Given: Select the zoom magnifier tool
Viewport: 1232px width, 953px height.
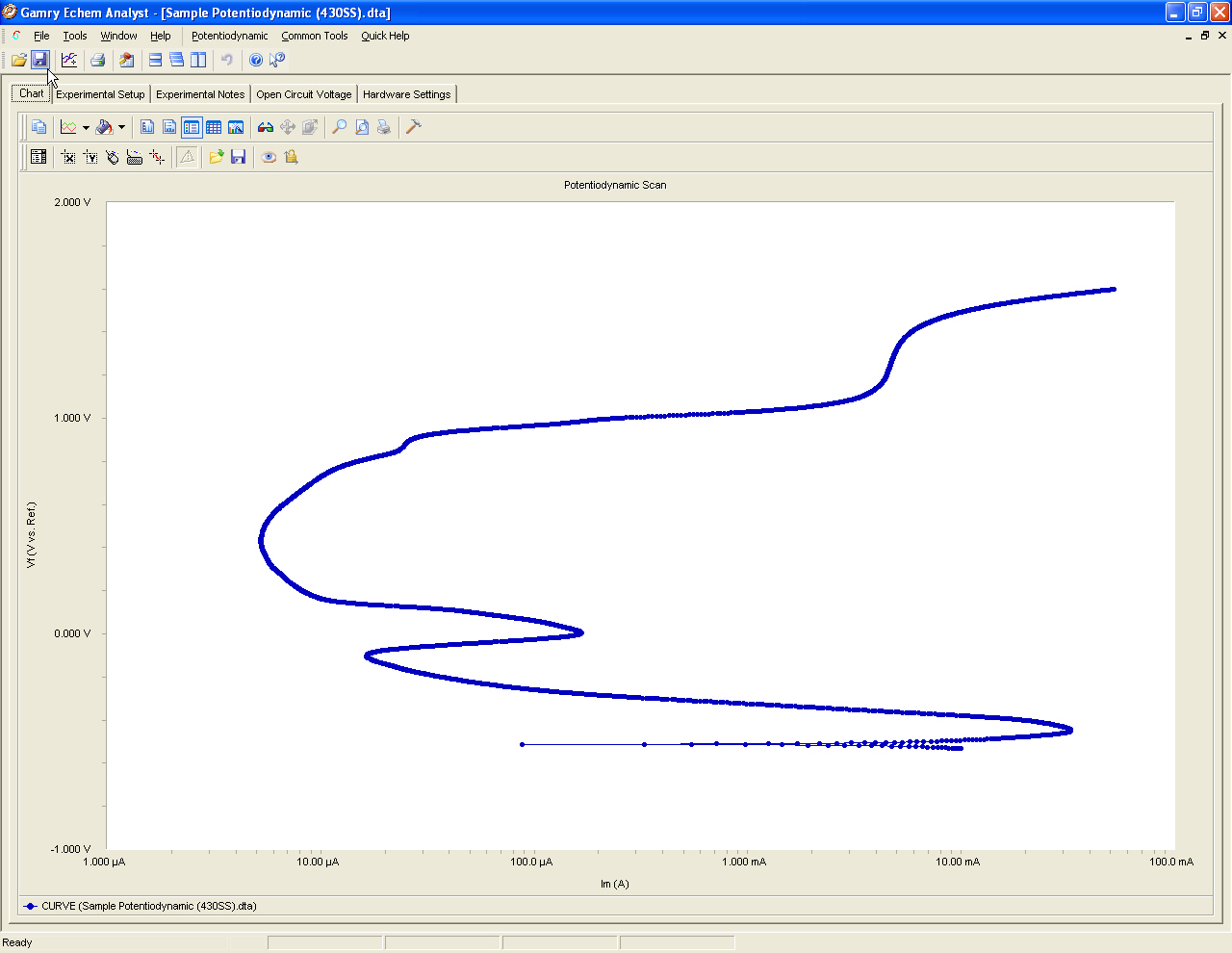Looking at the screenshot, I should pos(340,127).
